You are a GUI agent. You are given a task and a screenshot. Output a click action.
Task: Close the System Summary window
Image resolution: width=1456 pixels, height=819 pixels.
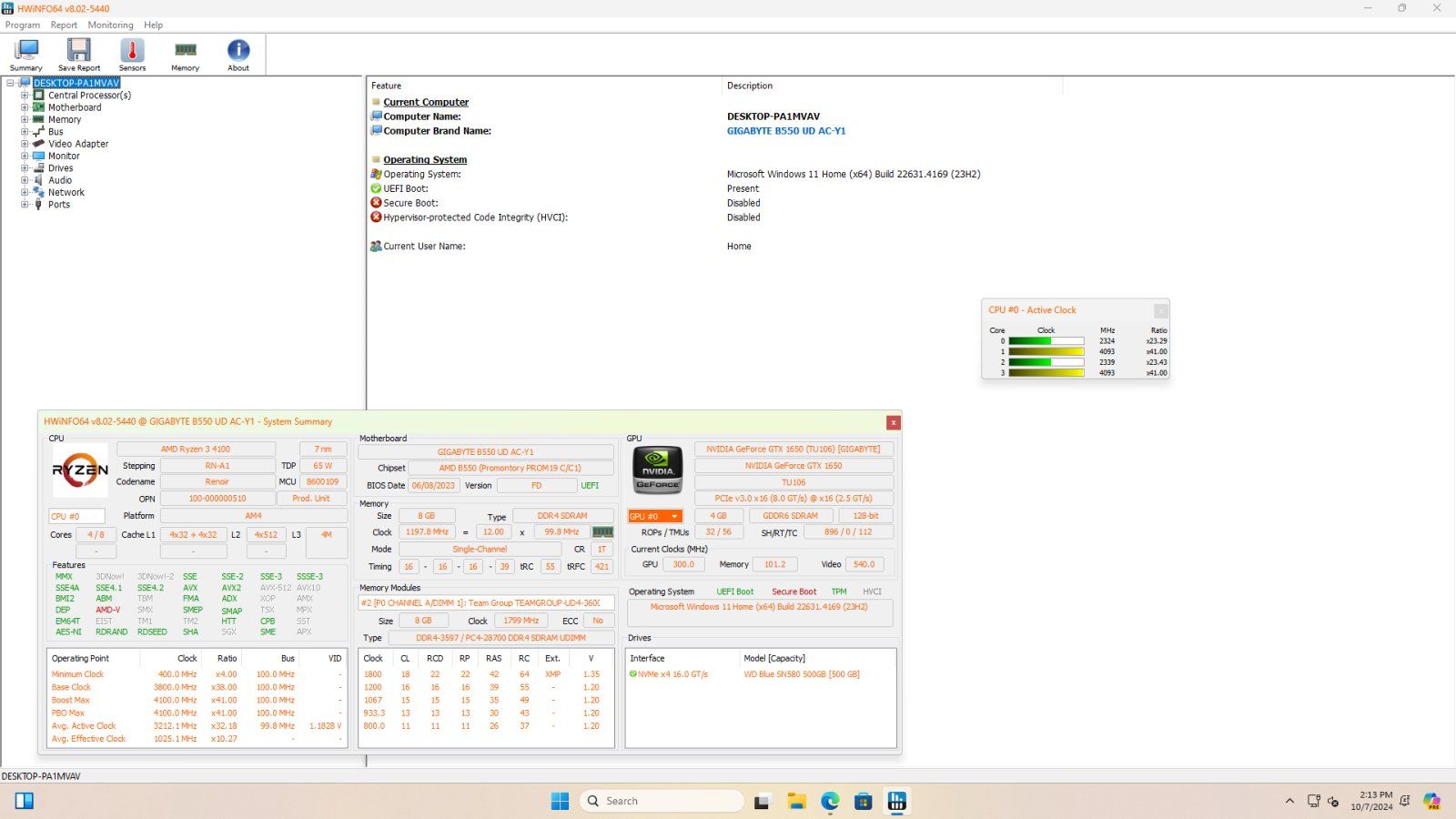[894, 422]
